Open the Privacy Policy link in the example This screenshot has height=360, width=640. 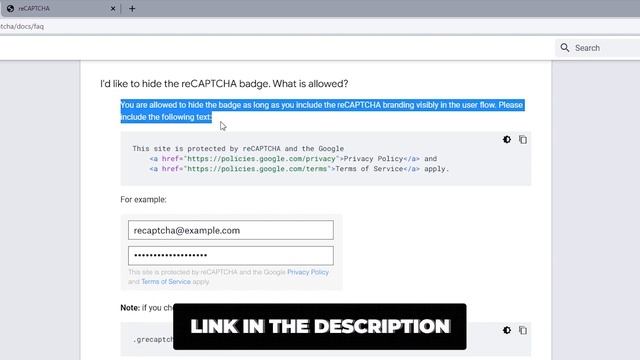(308, 272)
